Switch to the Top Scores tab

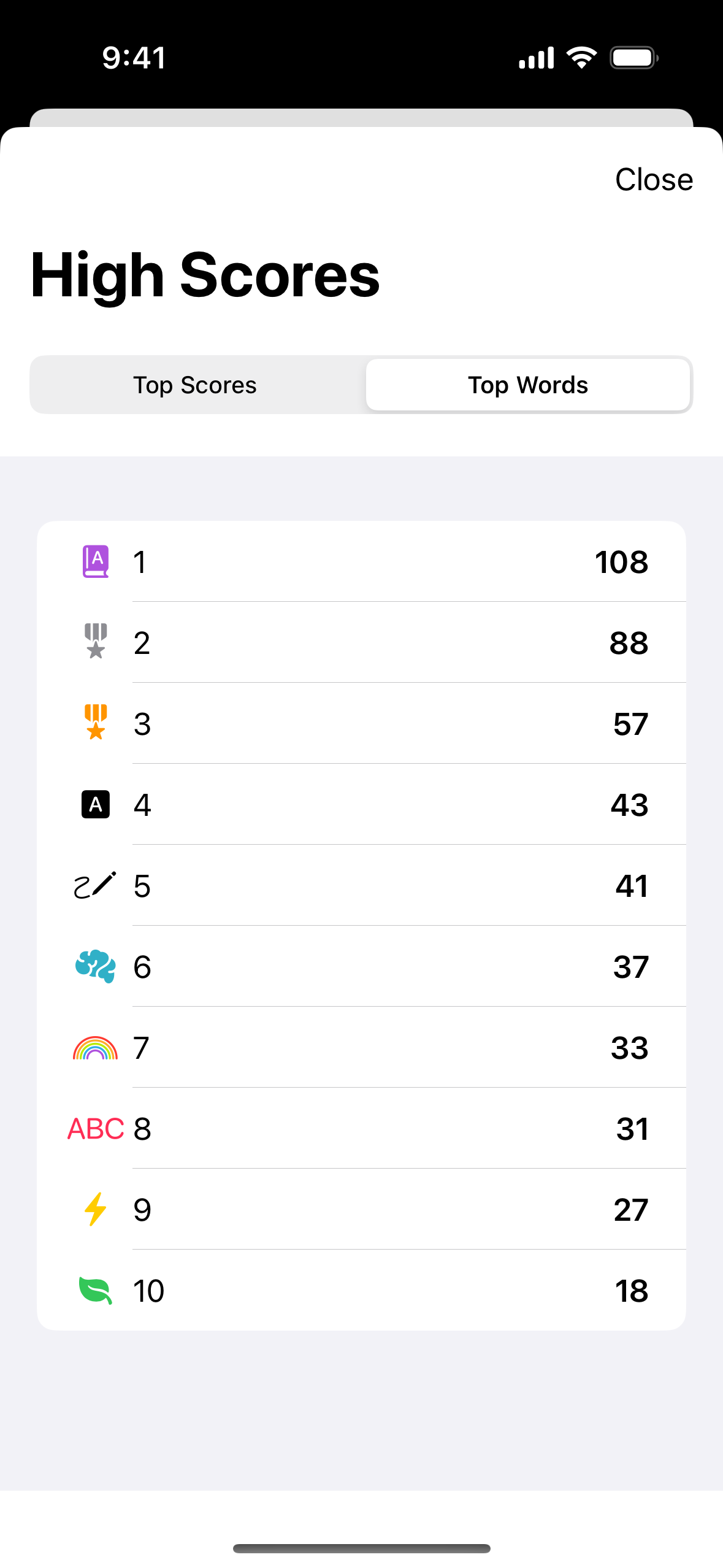195,385
